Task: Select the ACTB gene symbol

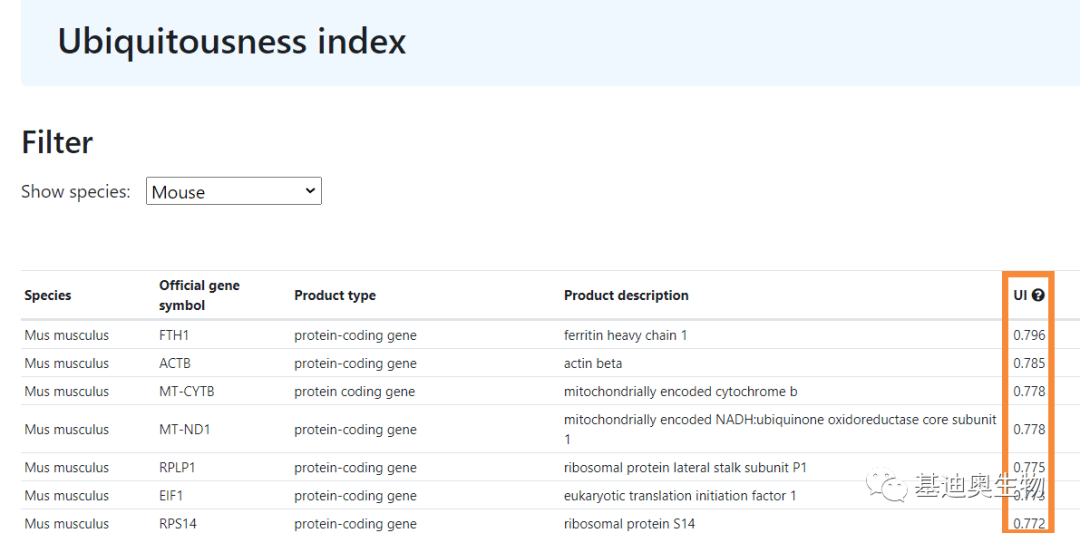Action: click(x=175, y=363)
